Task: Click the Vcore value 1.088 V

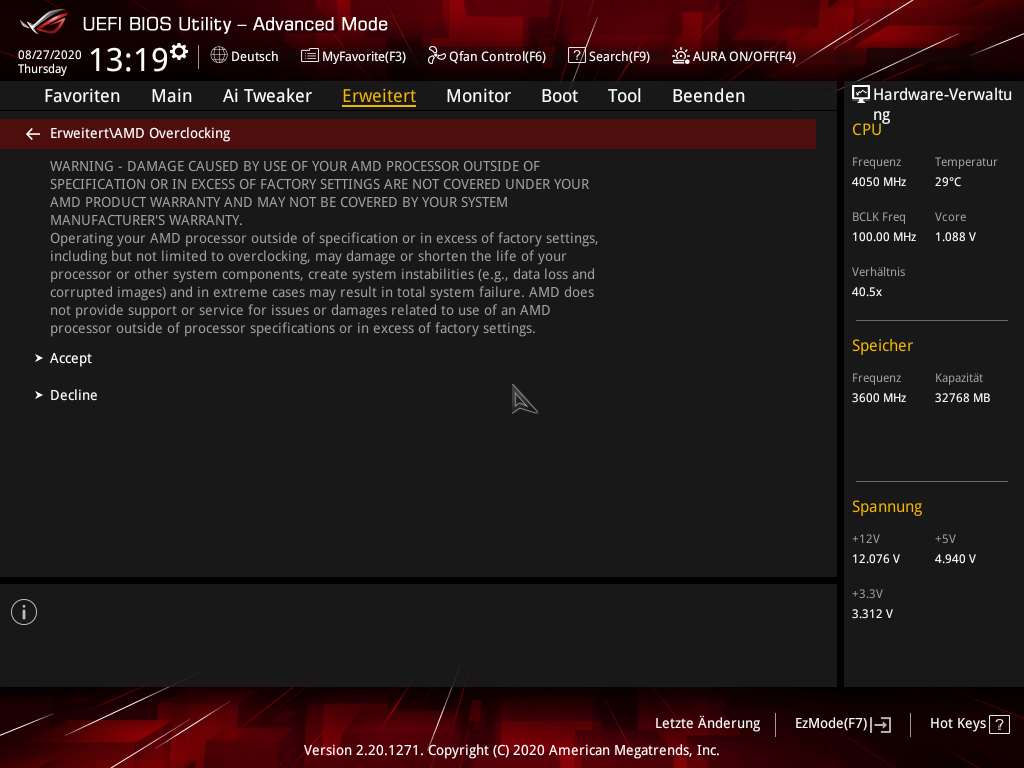Action: 955,236
